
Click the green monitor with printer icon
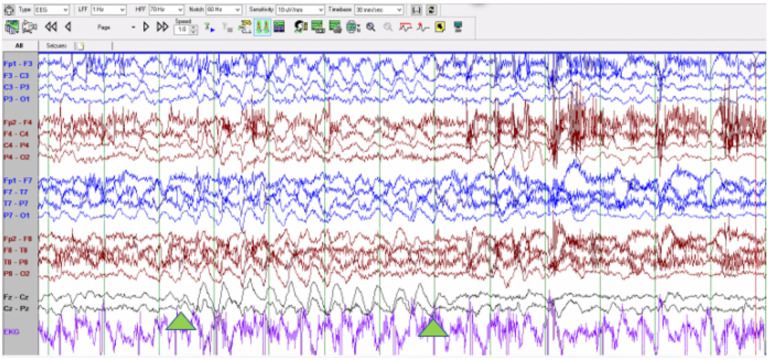coord(336,27)
